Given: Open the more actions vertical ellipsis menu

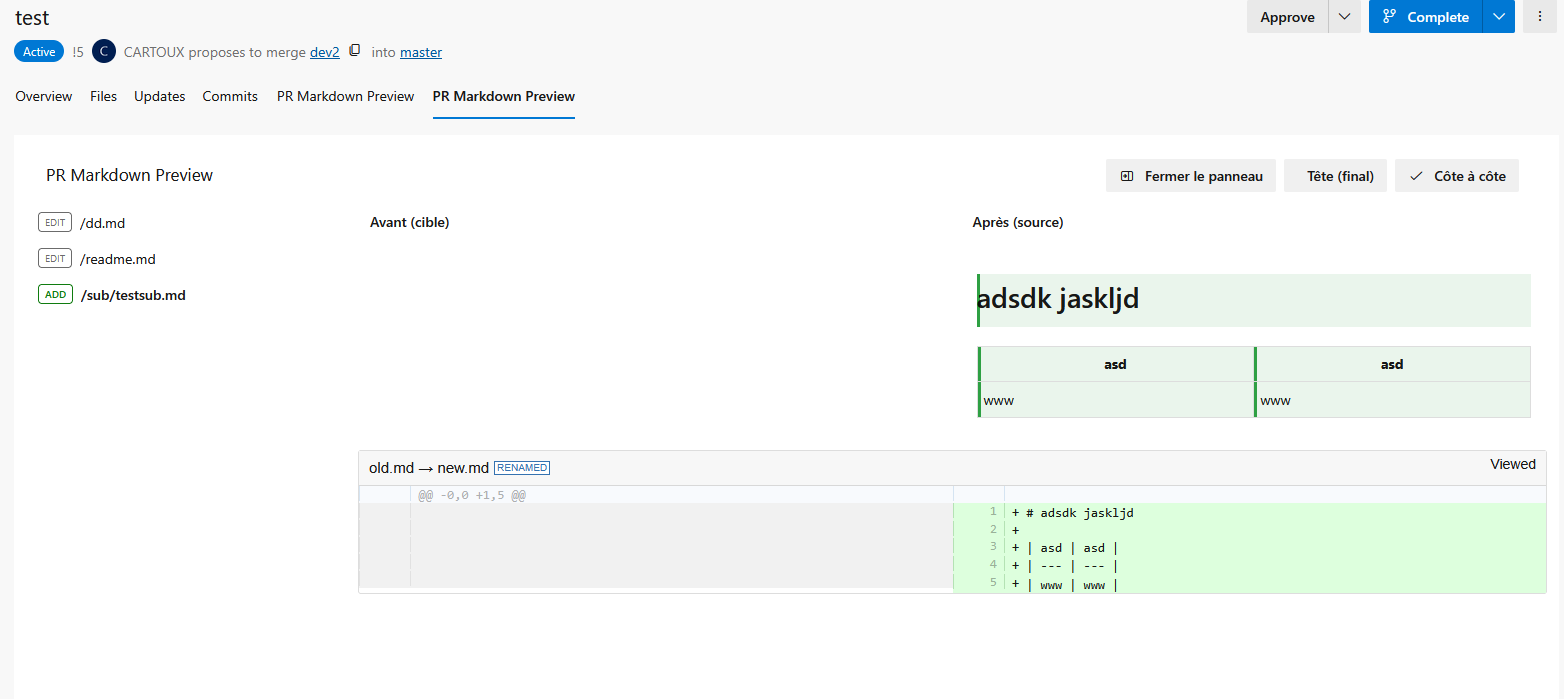Looking at the screenshot, I should click(x=1540, y=17).
